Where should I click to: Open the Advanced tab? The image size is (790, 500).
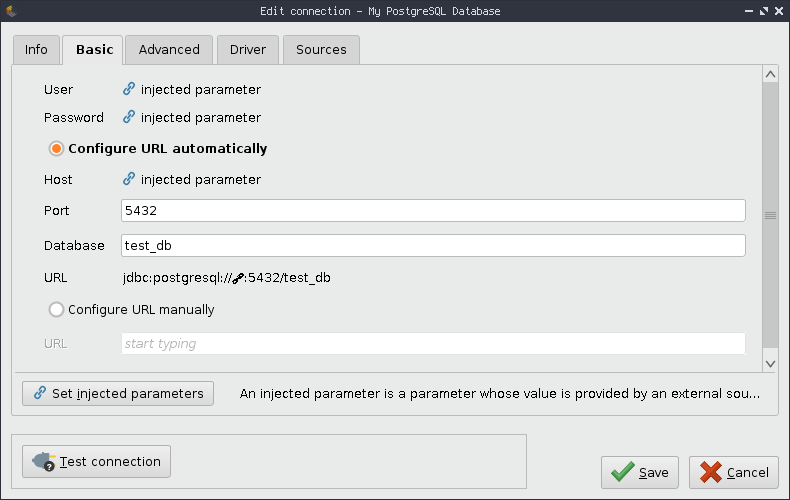(x=169, y=50)
